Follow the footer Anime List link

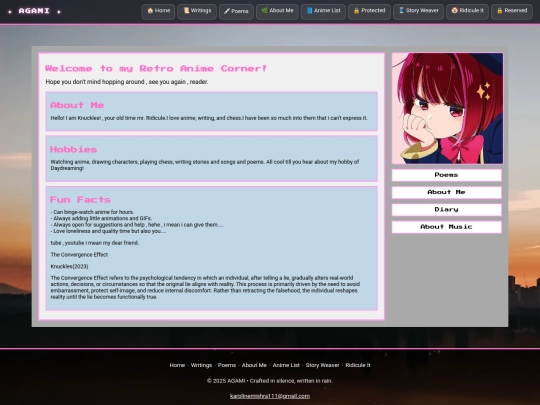pos(286,365)
